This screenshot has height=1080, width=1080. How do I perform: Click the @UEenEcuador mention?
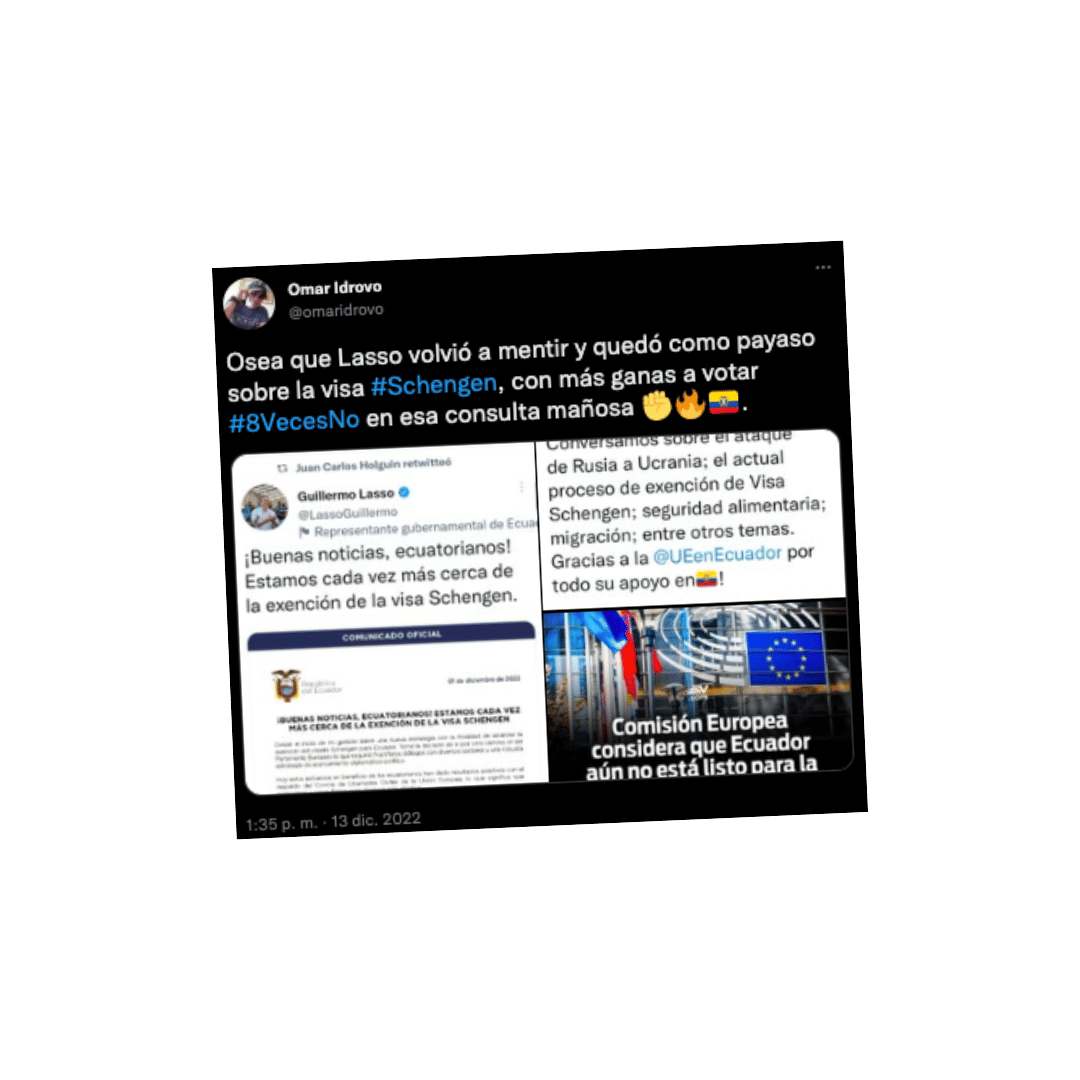(717, 554)
